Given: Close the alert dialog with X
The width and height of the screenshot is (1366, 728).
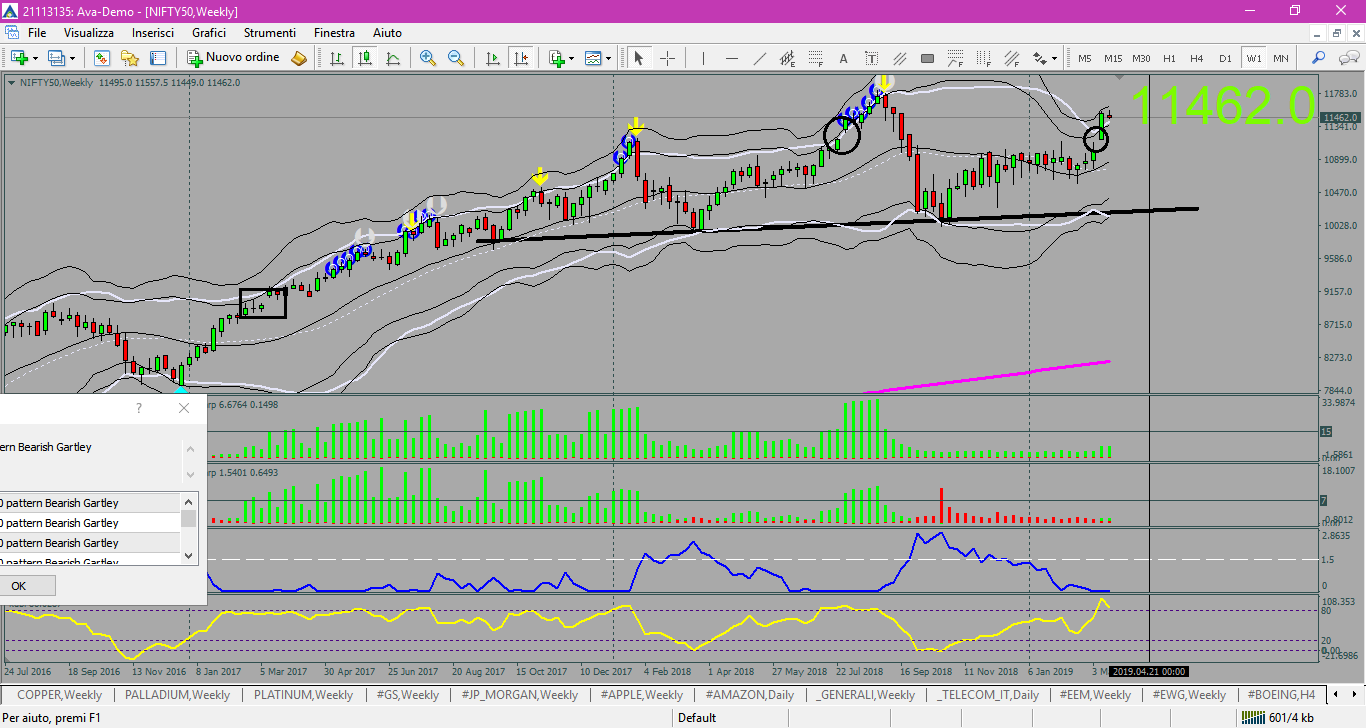Looking at the screenshot, I should (183, 408).
